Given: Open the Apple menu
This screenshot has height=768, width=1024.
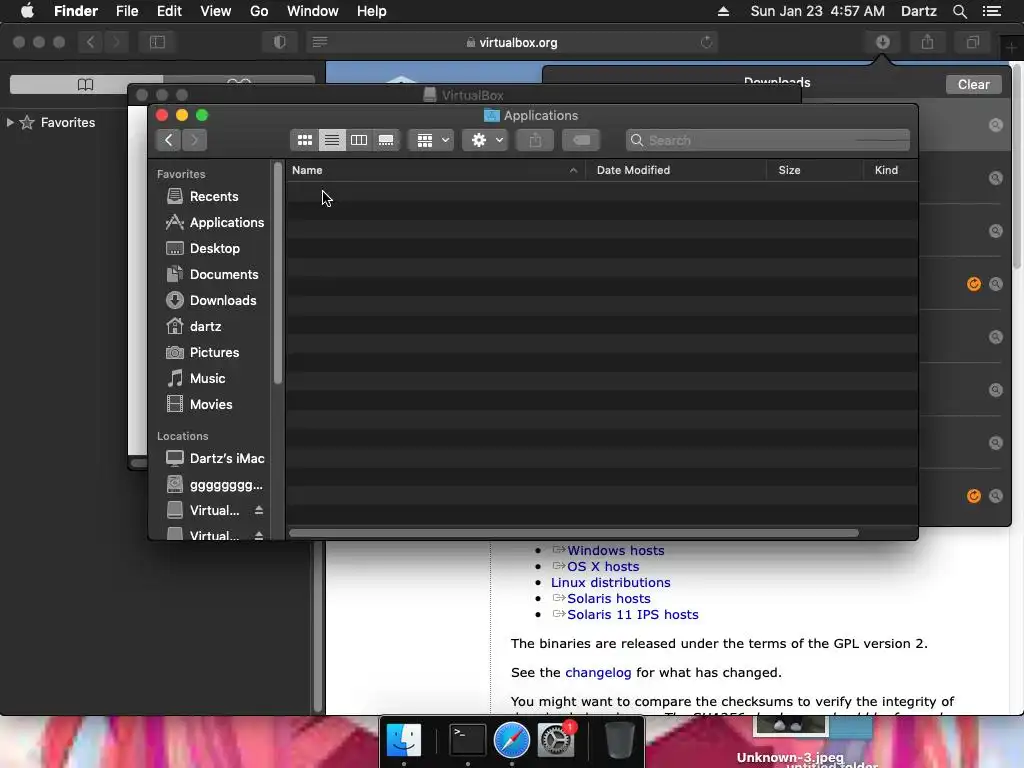Looking at the screenshot, I should pos(27,11).
